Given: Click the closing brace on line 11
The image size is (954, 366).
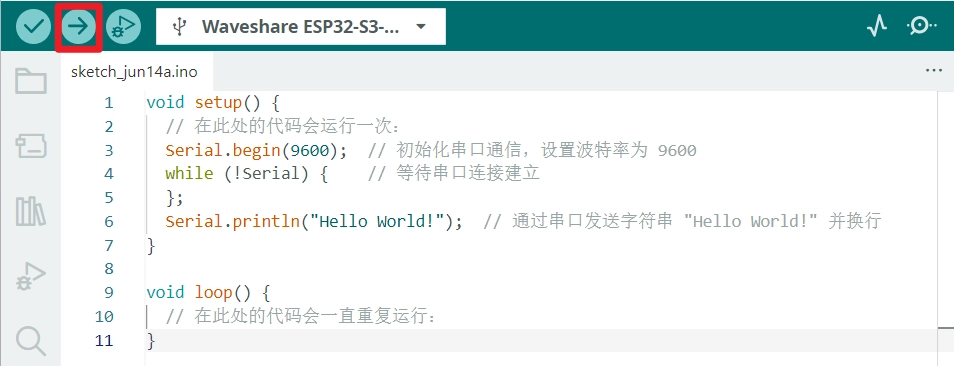Looking at the screenshot, I should pos(151,340).
